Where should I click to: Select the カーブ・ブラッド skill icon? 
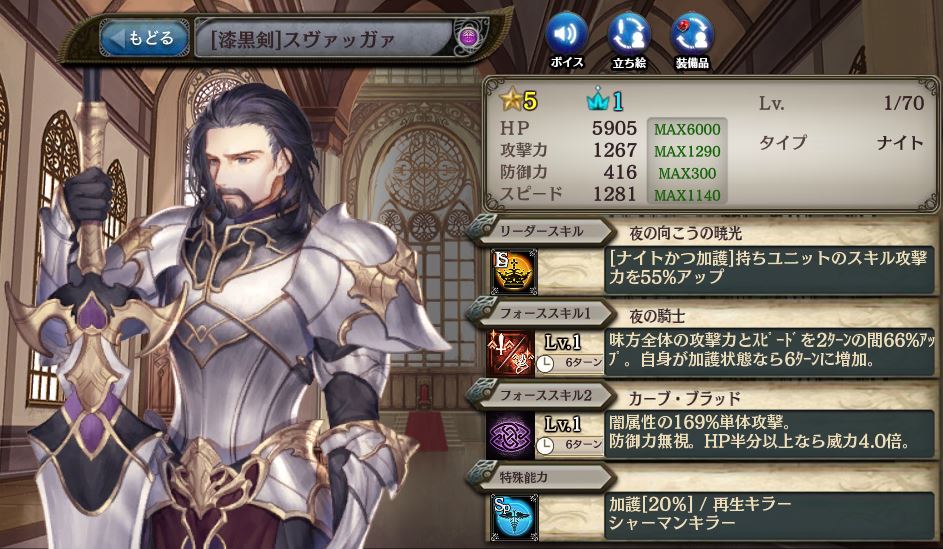tap(511, 435)
